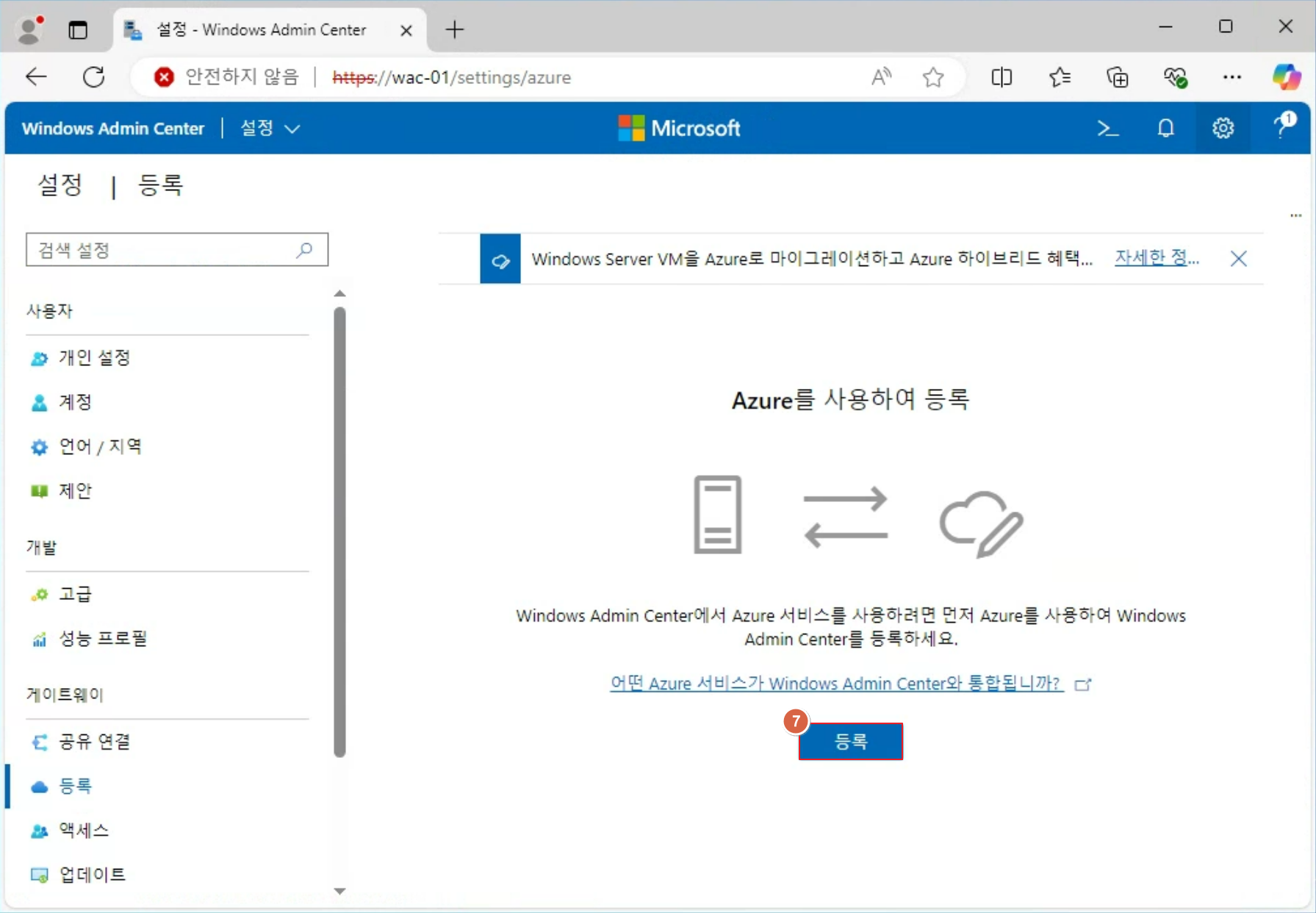1316x913 pixels.
Task: Open the favorites list
Action: point(1060,76)
